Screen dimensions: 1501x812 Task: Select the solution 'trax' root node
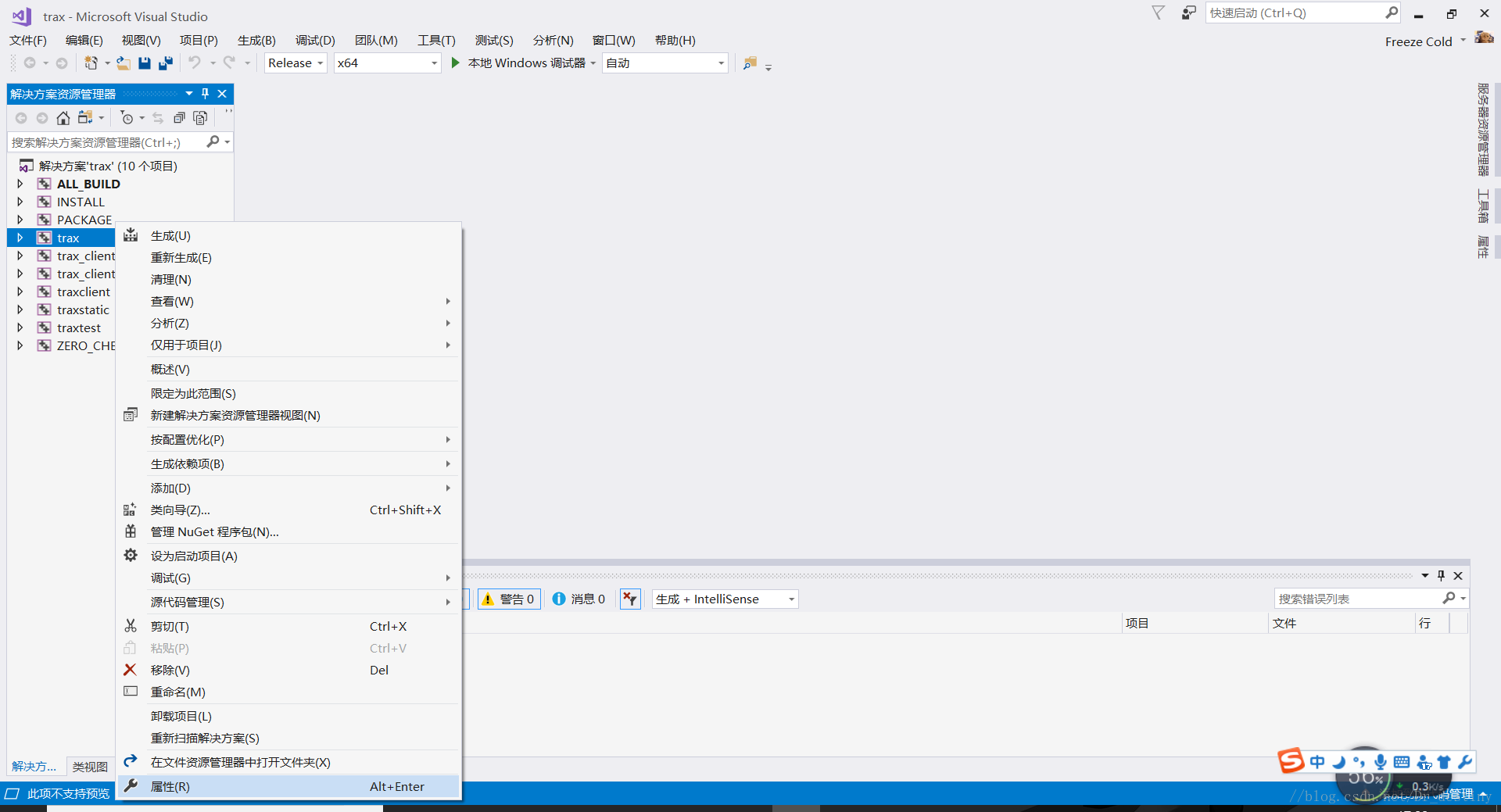pos(108,166)
